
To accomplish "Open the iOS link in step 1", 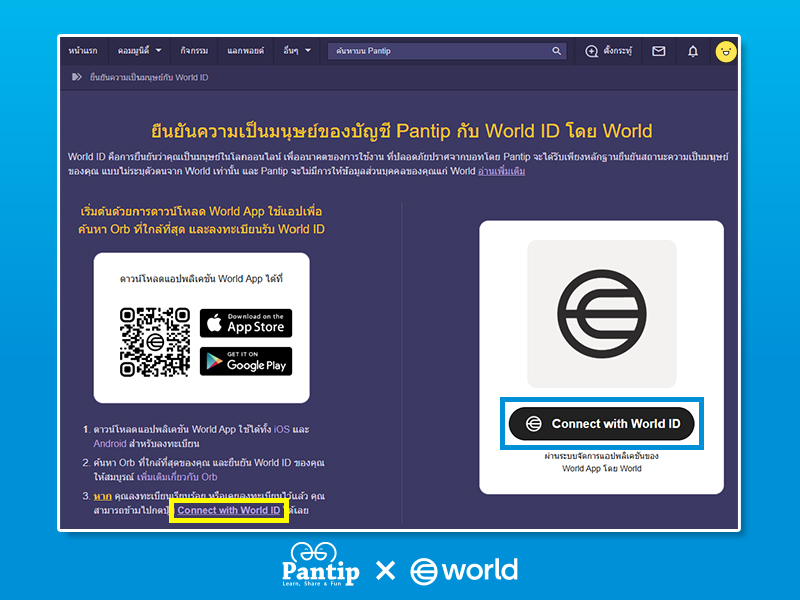I will click(x=282, y=429).
